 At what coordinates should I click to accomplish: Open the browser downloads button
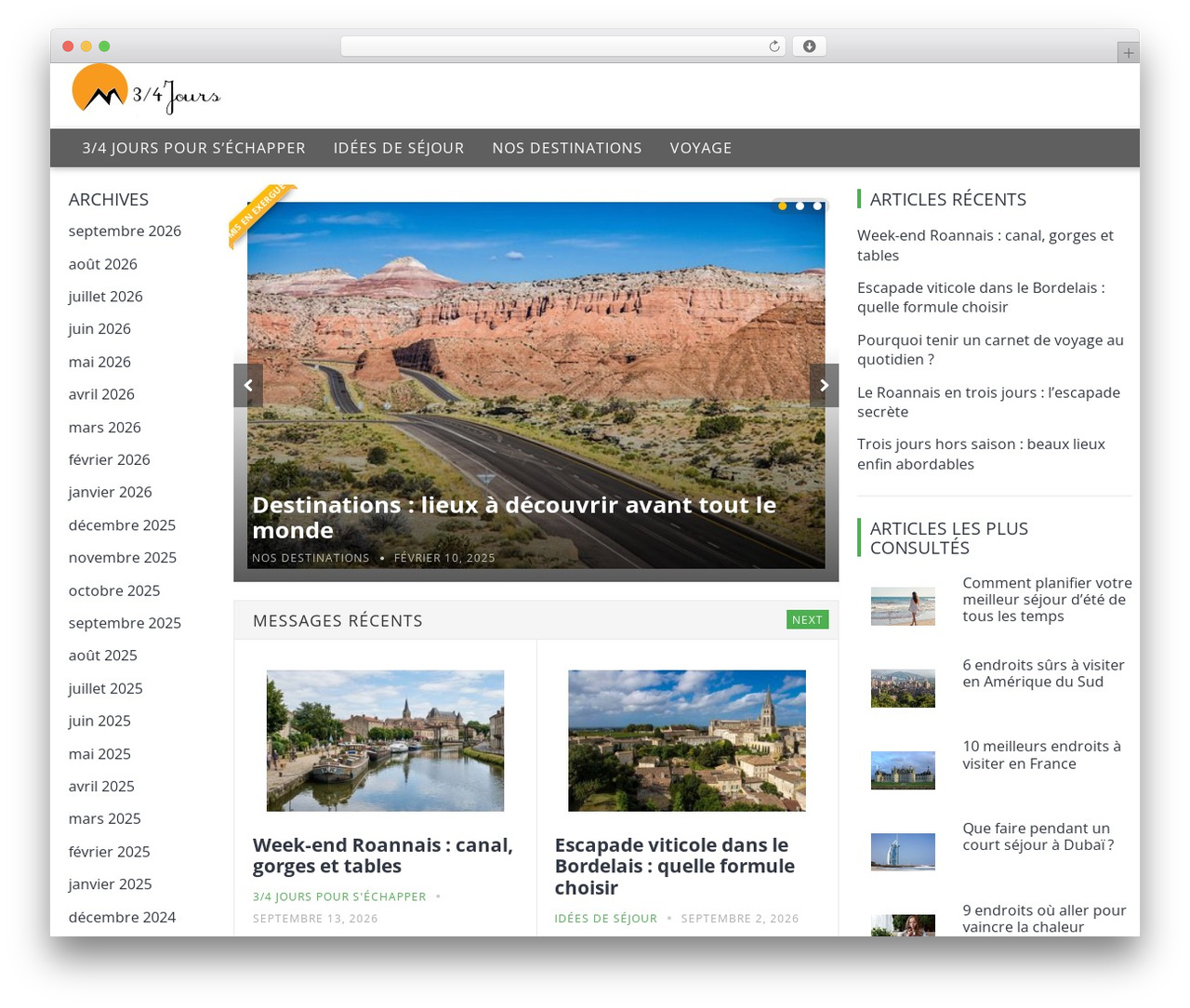point(809,46)
